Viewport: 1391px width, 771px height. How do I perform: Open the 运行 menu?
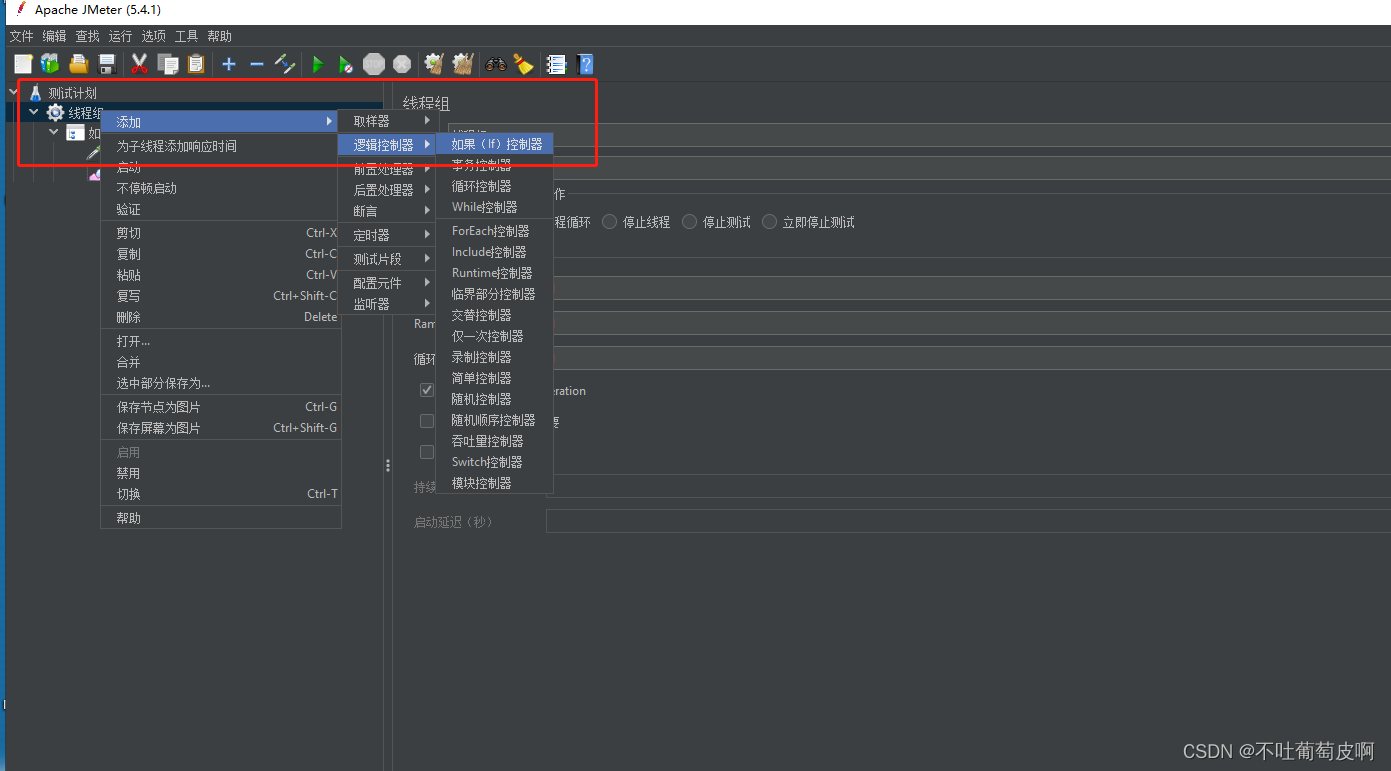pyautogui.click(x=121, y=36)
